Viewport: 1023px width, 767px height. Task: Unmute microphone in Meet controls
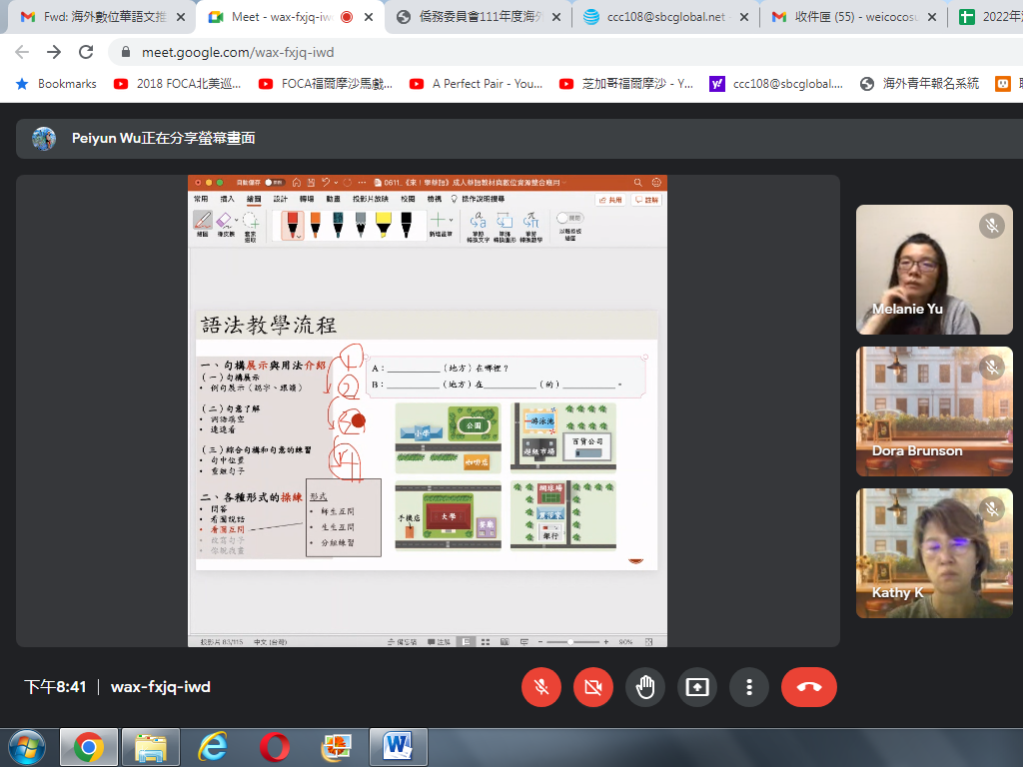[541, 687]
